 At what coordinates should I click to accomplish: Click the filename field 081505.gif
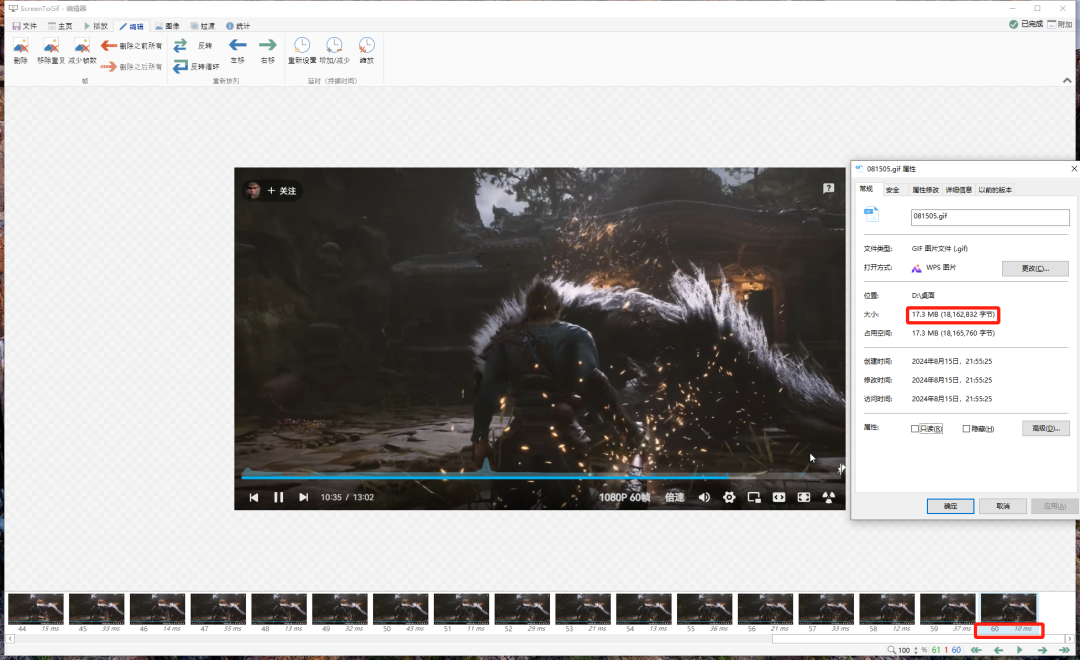pos(990,217)
